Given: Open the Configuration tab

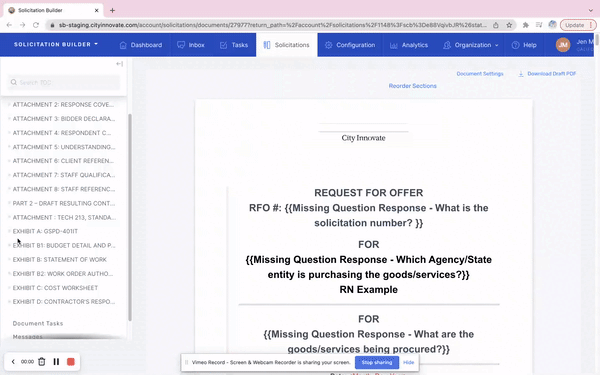Looking at the screenshot, I should [x=350, y=45].
